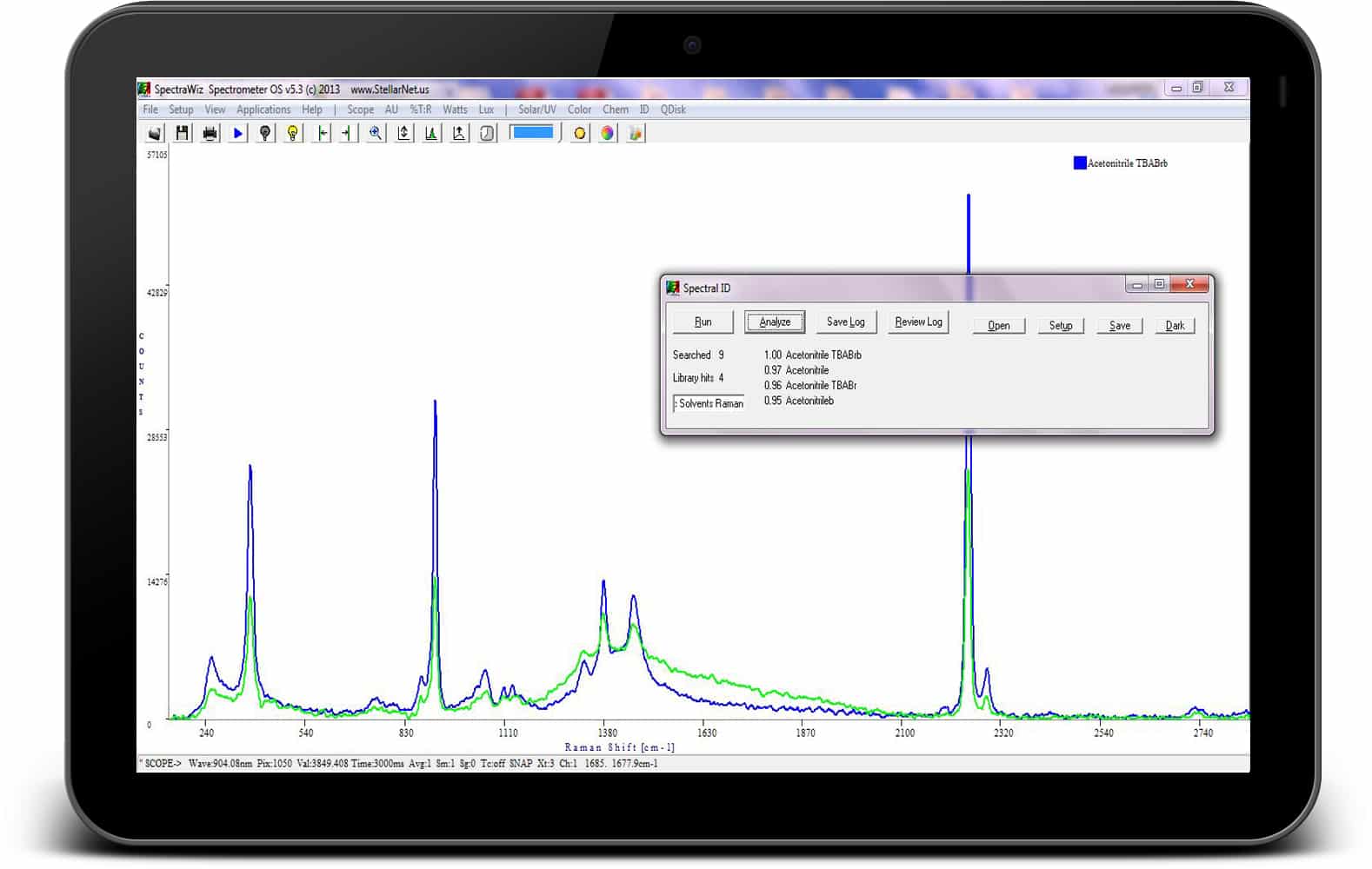Open the File menu
The height and width of the screenshot is (869, 1372).
(150, 109)
